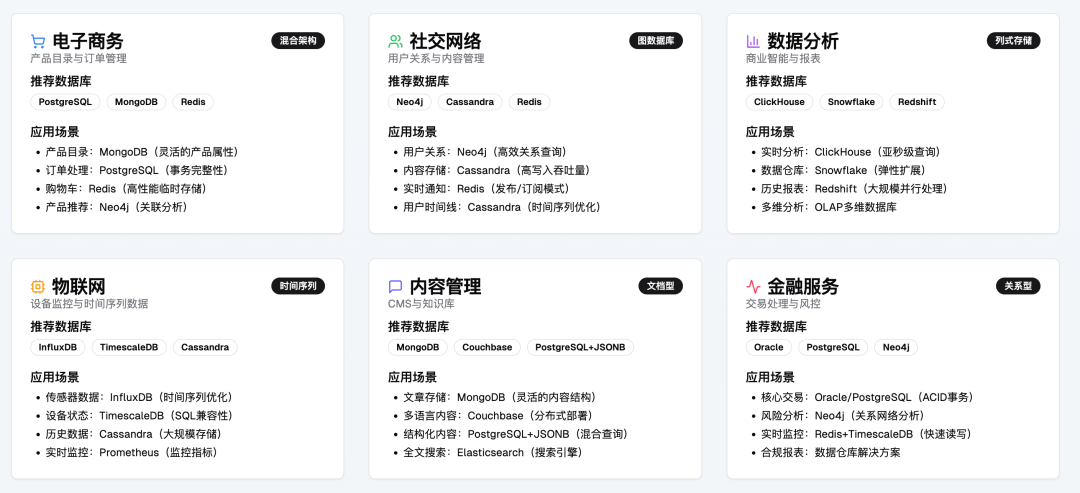Select the PostgreSQL+JSONB tag
This screenshot has width=1080, height=493.
click(x=581, y=347)
